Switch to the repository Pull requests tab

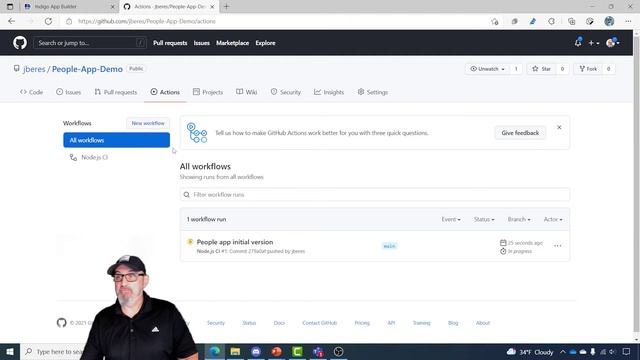(x=116, y=92)
